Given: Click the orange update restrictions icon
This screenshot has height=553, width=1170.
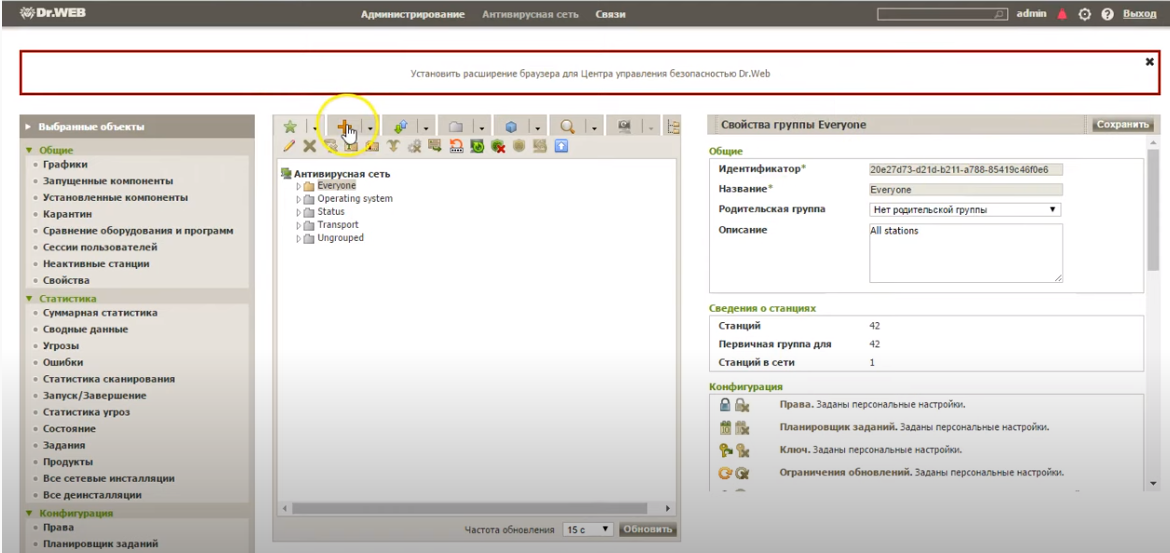Looking at the screenshot, I should [725, 473].
